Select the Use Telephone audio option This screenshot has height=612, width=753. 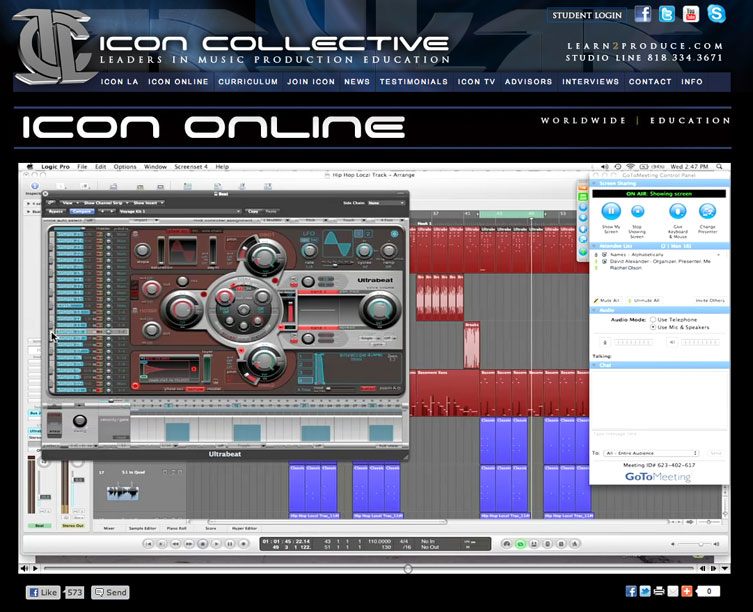653,318
